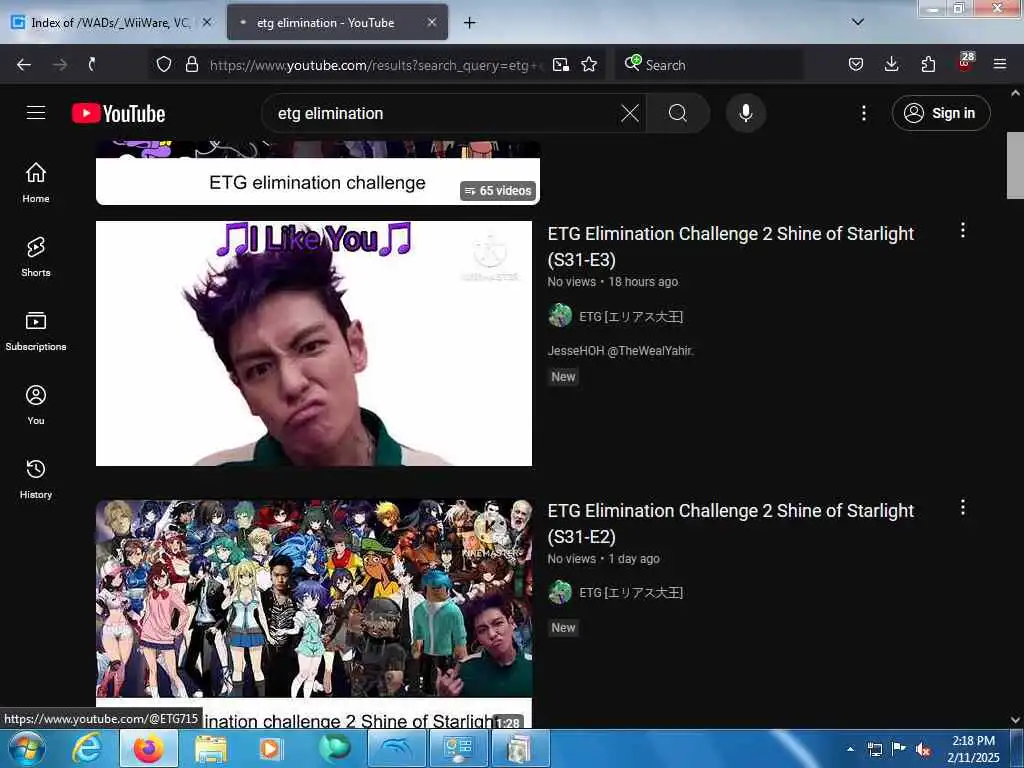Screen dimensions: 1024x768
Task: Launch Internet Explorer from the taskbar
Action: (x=87, y=749)
